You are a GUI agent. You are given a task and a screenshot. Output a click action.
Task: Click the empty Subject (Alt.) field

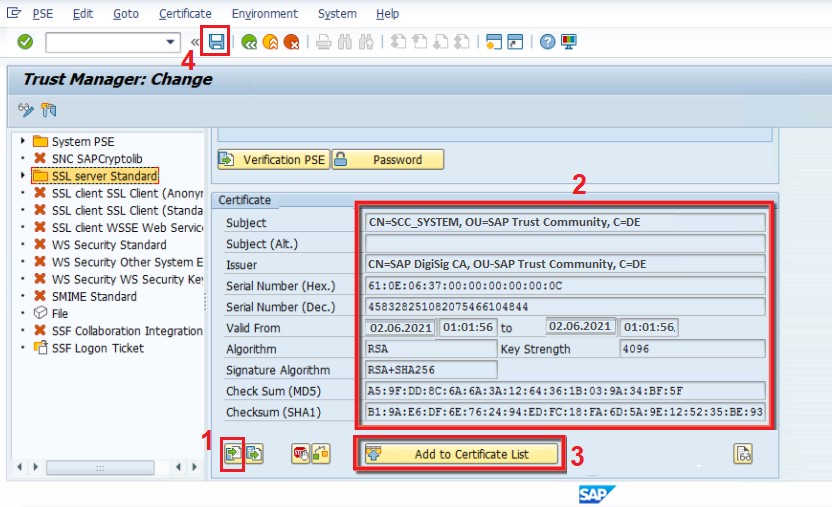pyautogui.click(x=565, y=243)
